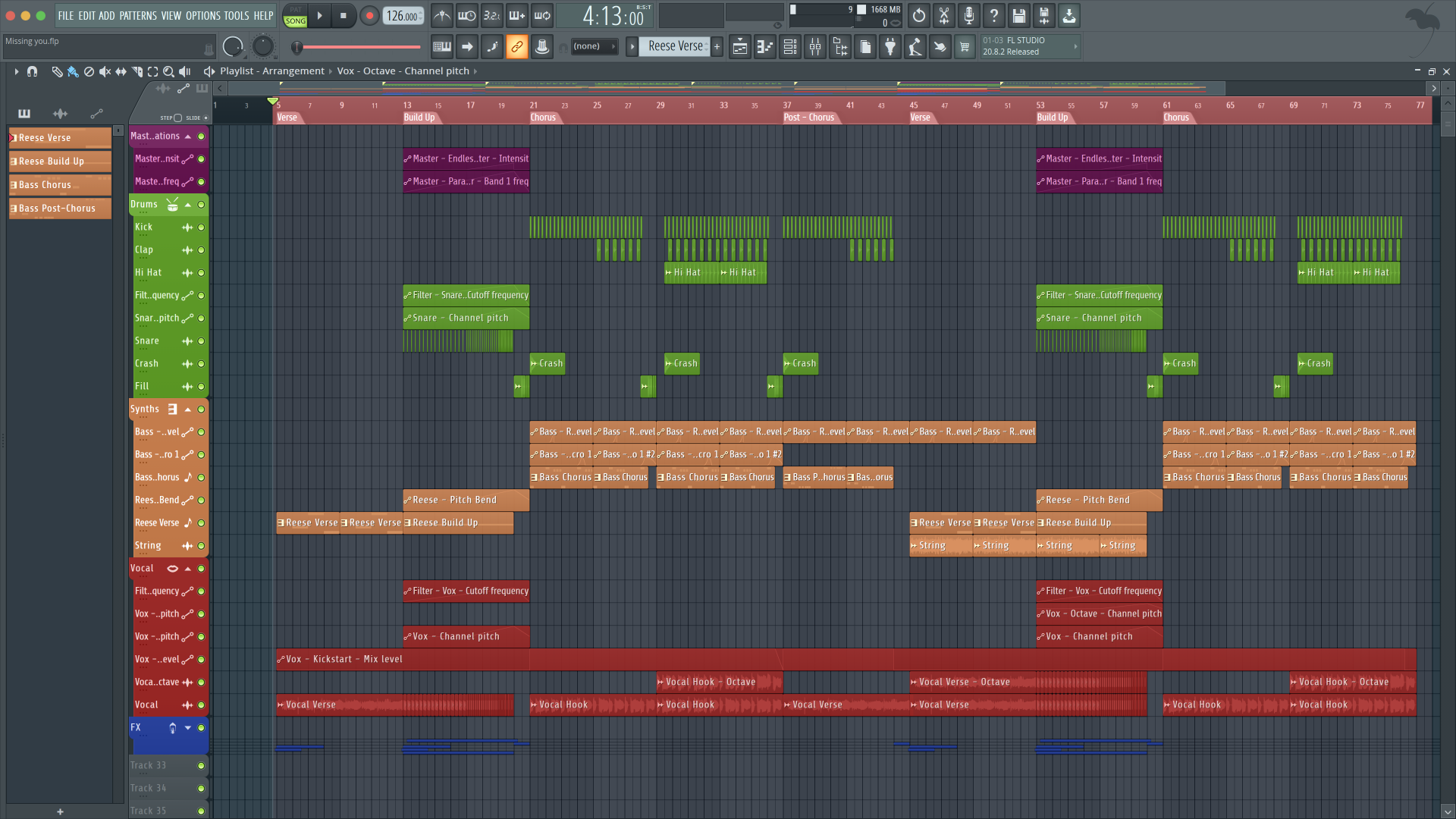The image size is (1456, 819).
Task: Collapse the Drums track group
Action: [x=188, y=205]
